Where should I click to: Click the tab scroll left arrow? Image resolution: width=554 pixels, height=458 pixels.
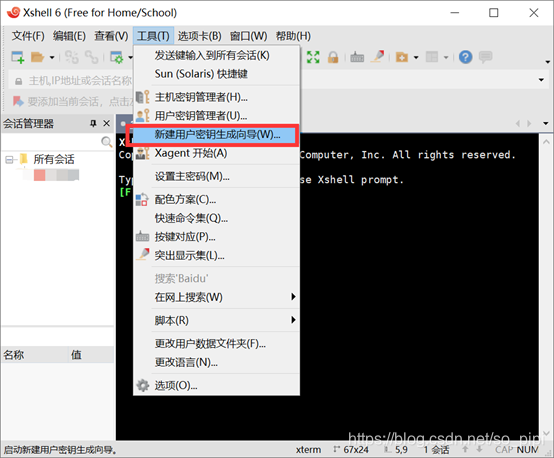point(518,123)
